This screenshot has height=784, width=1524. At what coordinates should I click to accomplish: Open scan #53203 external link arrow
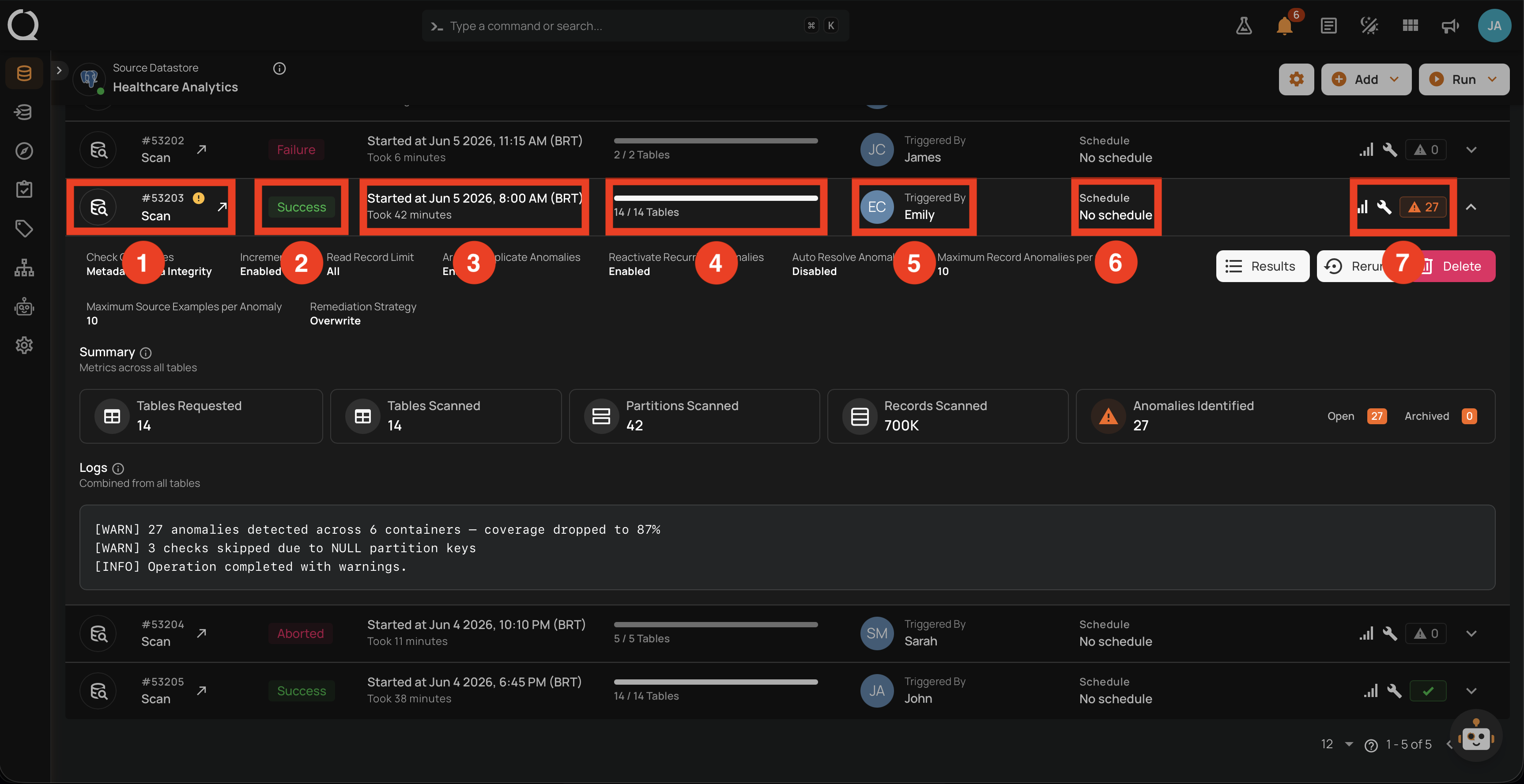pyautogui.click(x=222, y=207)
